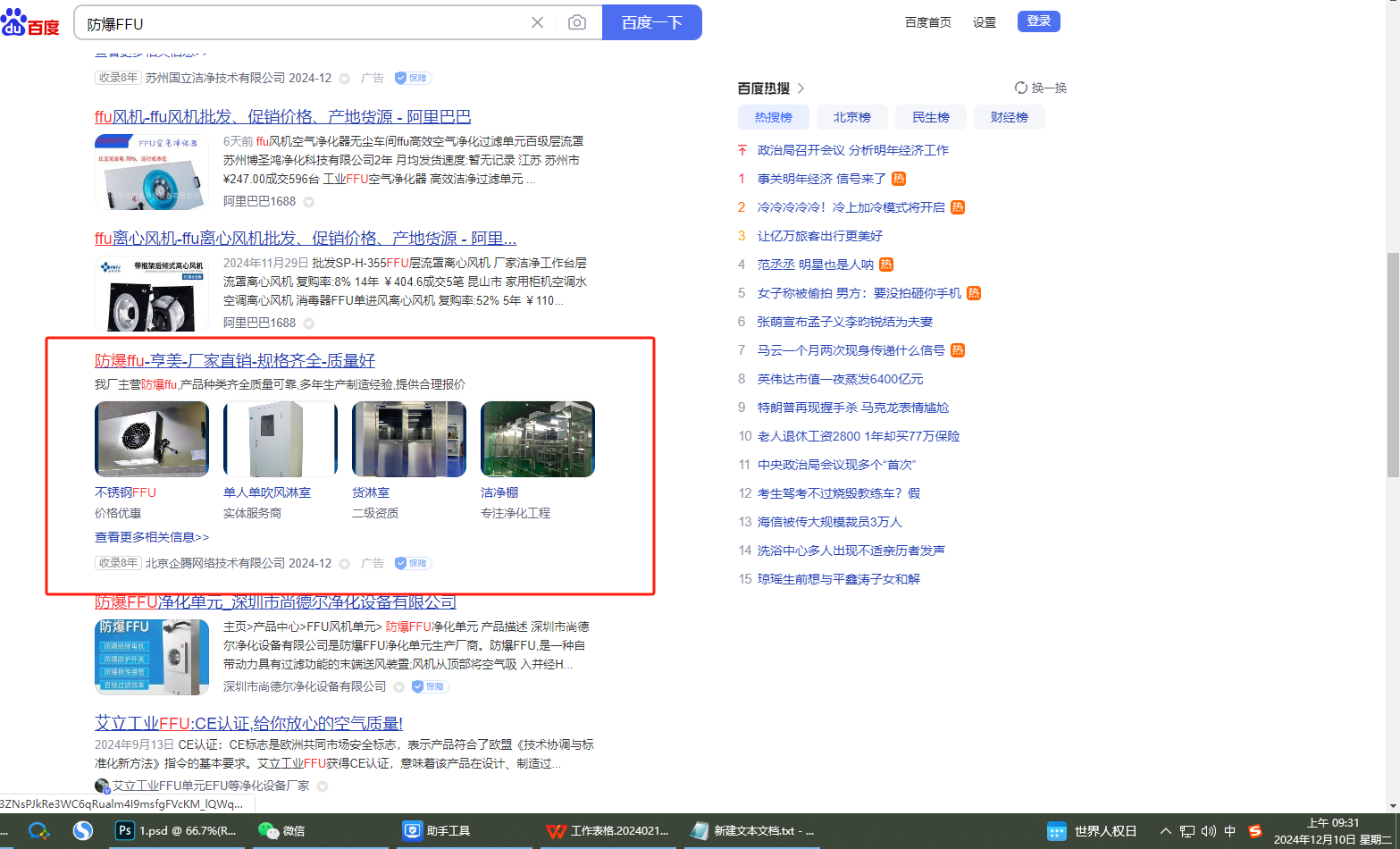The width and height of the screenshot is (1400, 849).
Task: Open the 防爆FFU blue thumbnail image
Action: click(x=152, y=657)
